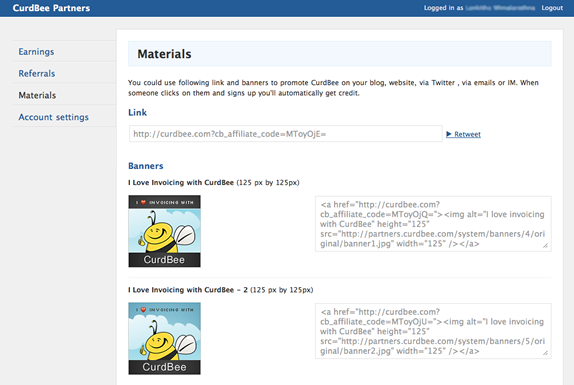Click the second CurdBee banner with blue header
Image resolution: width=574 pixels, height=385 pixels.
(x=164, y=339)
